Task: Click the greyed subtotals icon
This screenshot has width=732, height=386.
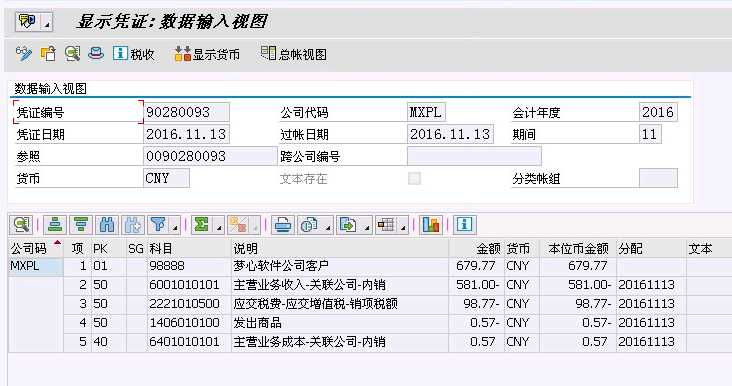Action: (x=239, y=225)
